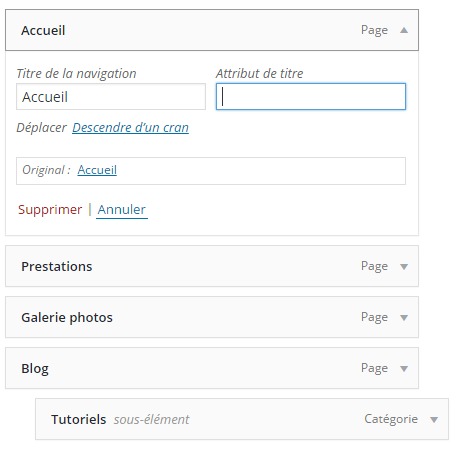The height and width of the screenshot is (465, 458).
Task: Click Supprimer to remove the item
Action: [50, 210]
